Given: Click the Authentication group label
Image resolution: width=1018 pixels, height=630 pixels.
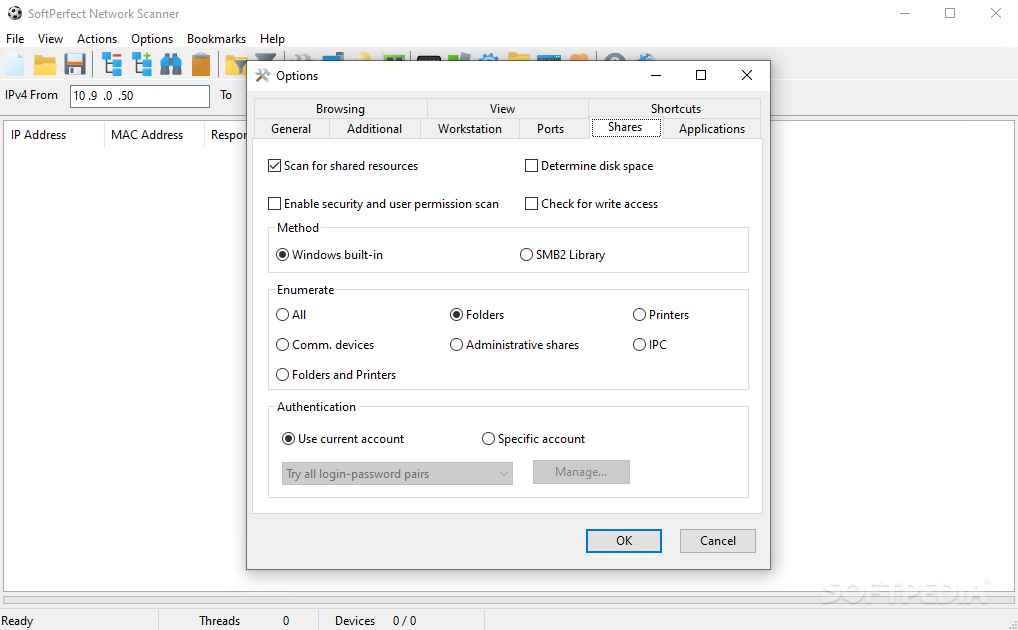Looking at the screenshot, I should point(316,407).
